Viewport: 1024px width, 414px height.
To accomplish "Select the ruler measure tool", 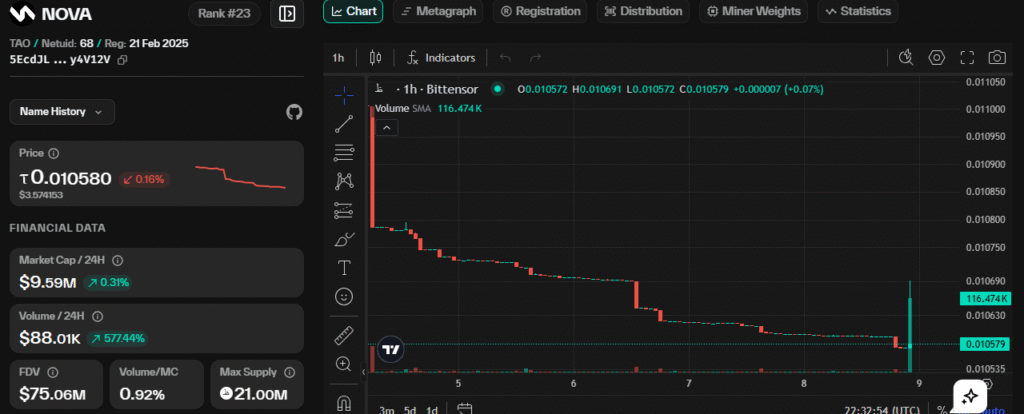I will point(344,335).
